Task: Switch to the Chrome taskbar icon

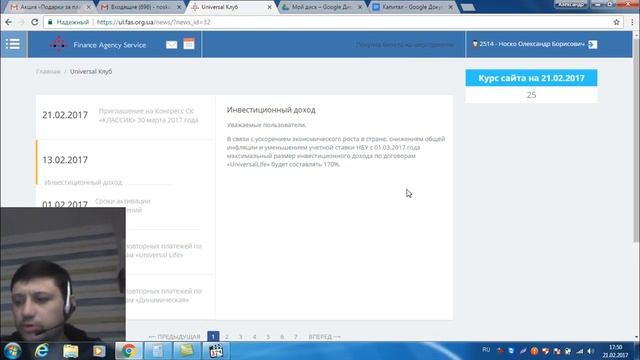Action: (x=129, y=351)
